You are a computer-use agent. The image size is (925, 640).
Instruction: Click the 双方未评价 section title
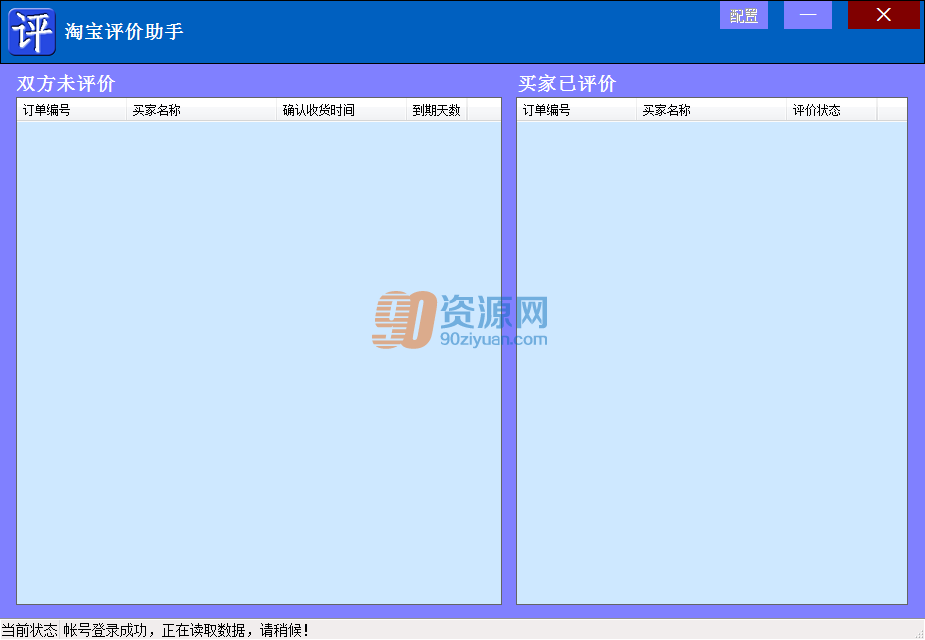click(65, 84)
